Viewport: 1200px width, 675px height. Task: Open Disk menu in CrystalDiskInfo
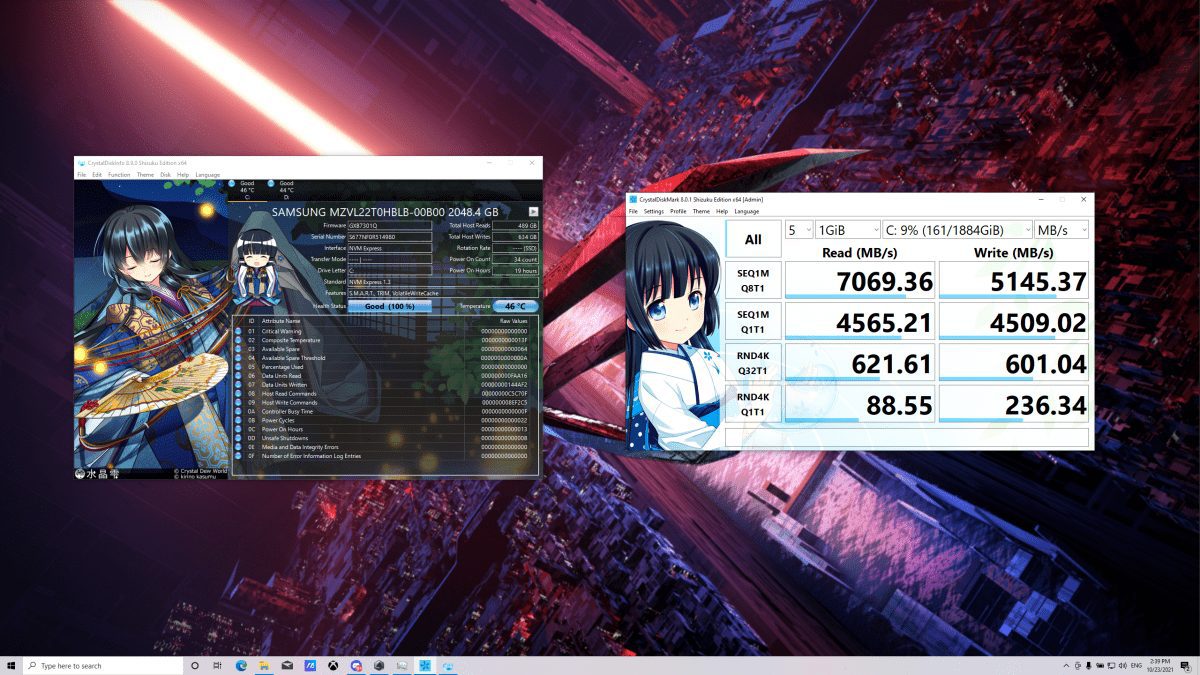tap(165, 175)
